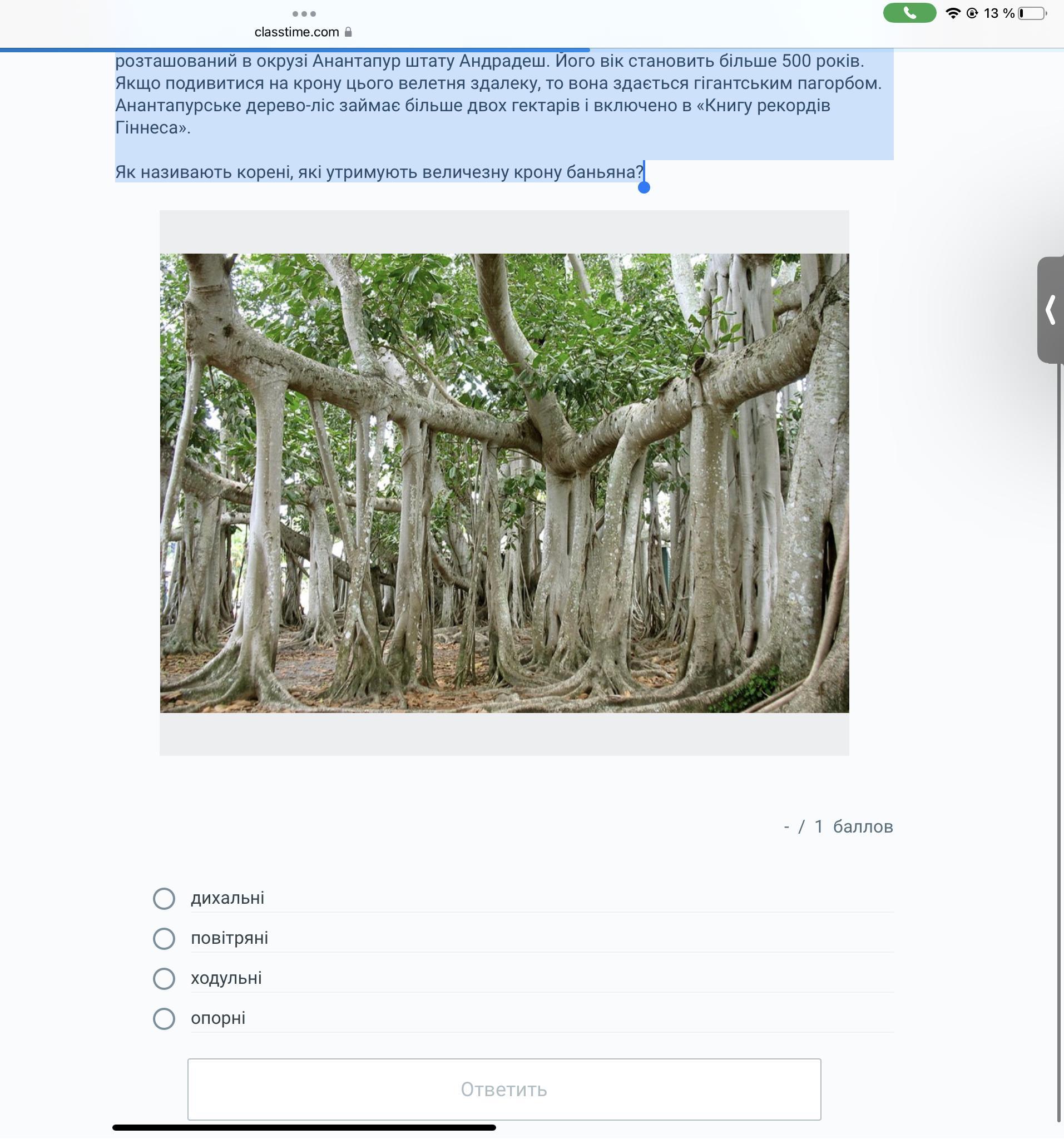Image resolution: width=1064 pixels, height=1139 pixels.
Task: Tap the classtime.com address bar
Action: [303, 32]
